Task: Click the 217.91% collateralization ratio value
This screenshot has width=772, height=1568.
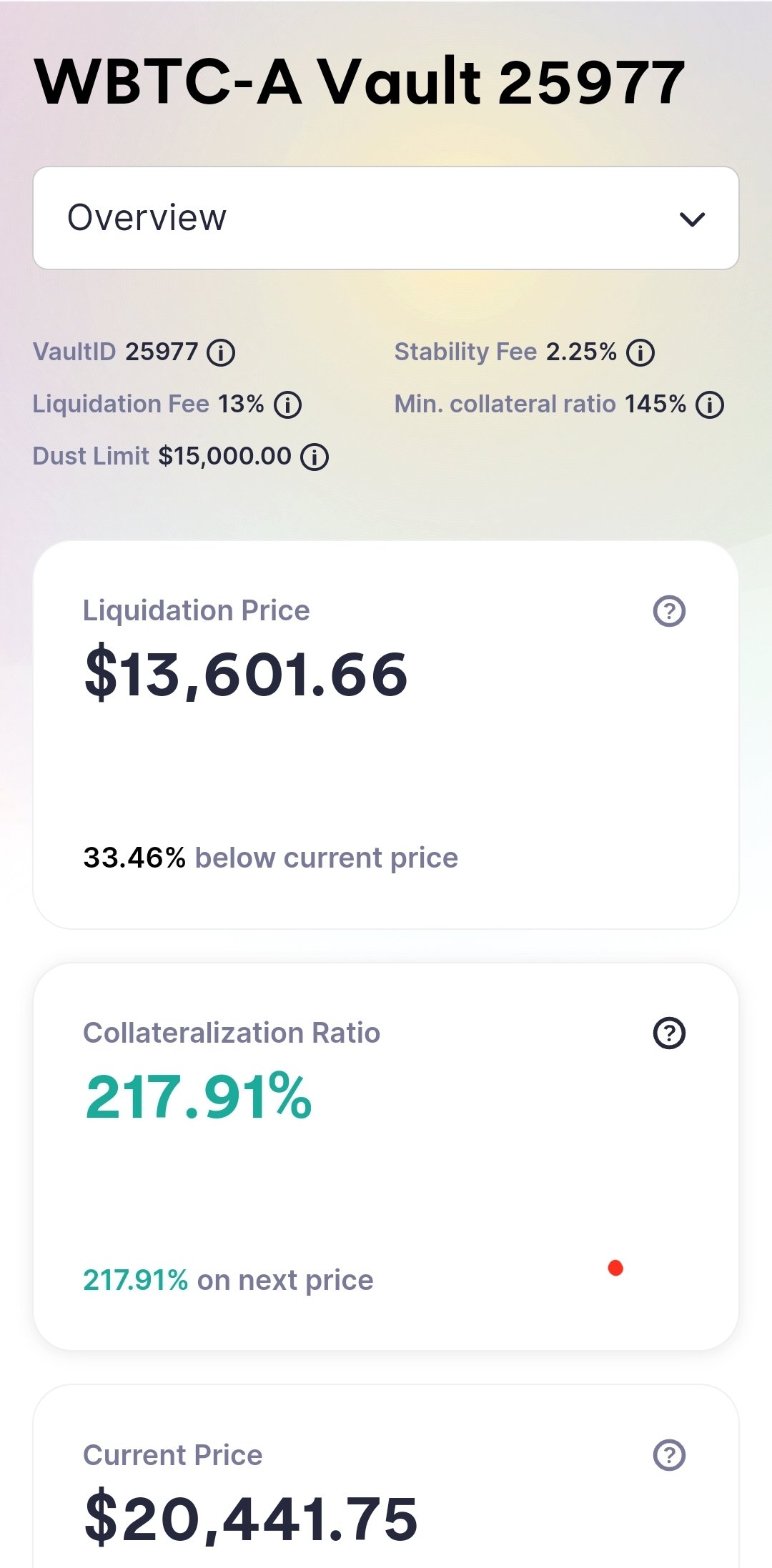Action: [199, 1096]
